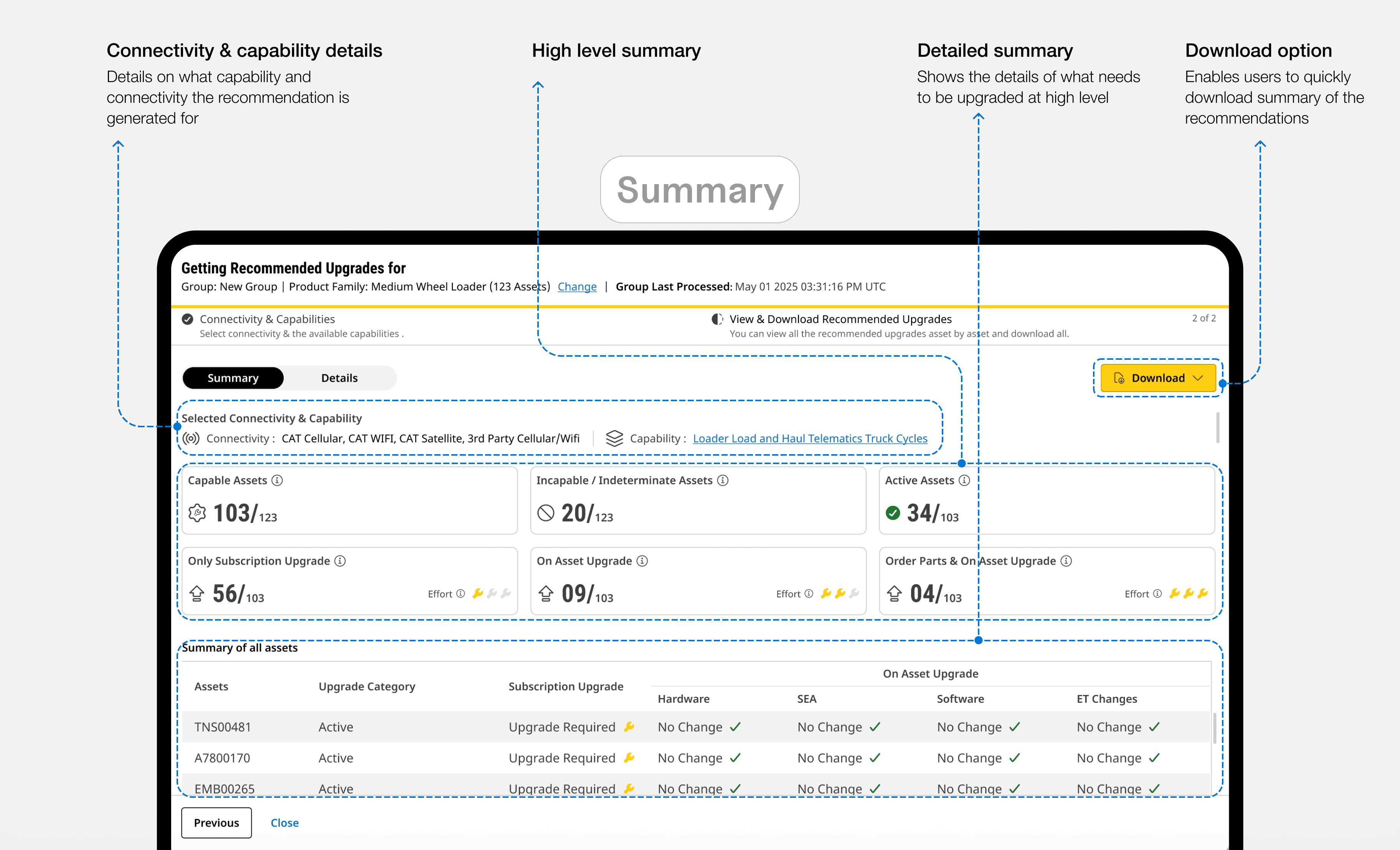Switch to the Details tab

click(339, 378)
